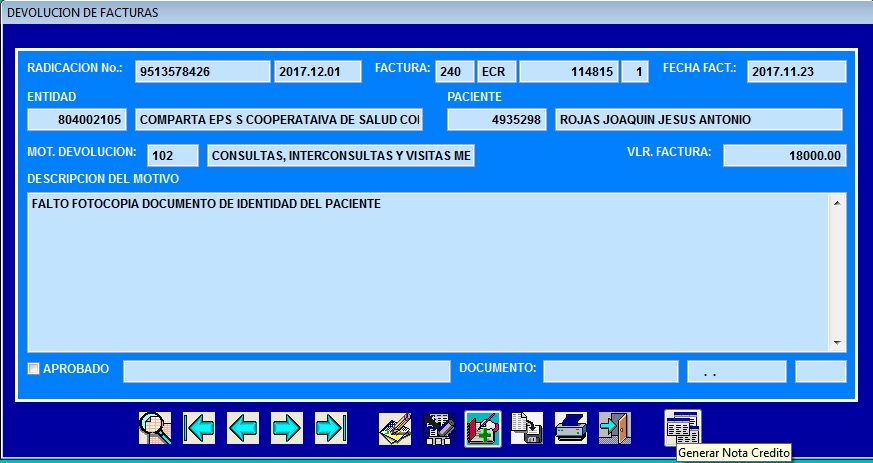
Task: Click the FECHA FACT. field 2017.11.23
Action: coord(797,72)
